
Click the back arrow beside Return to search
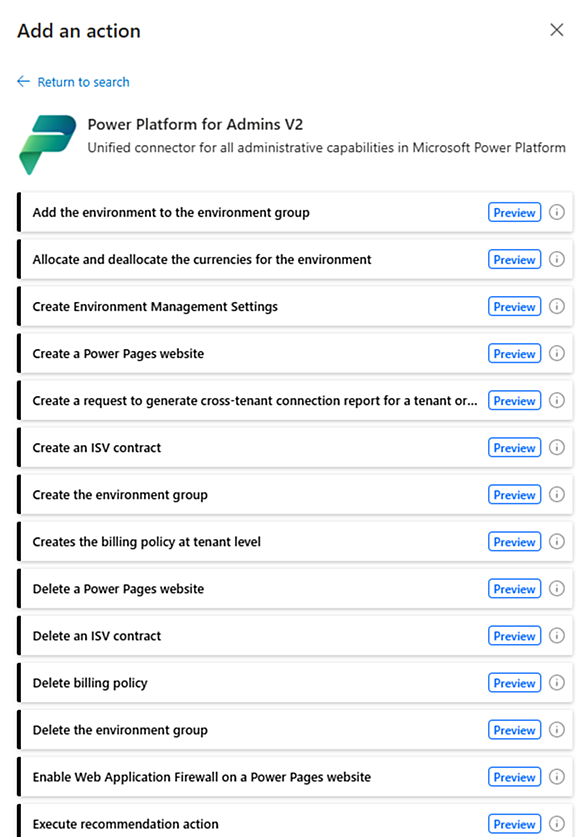pyautogui.click(x=23, y=81)
